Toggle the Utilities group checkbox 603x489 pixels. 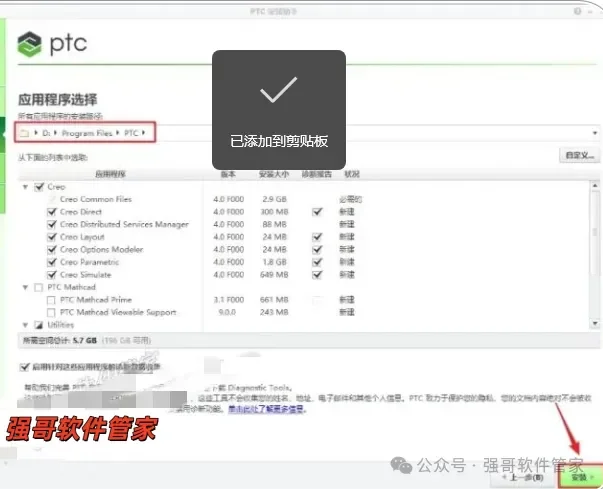[38, 325]
